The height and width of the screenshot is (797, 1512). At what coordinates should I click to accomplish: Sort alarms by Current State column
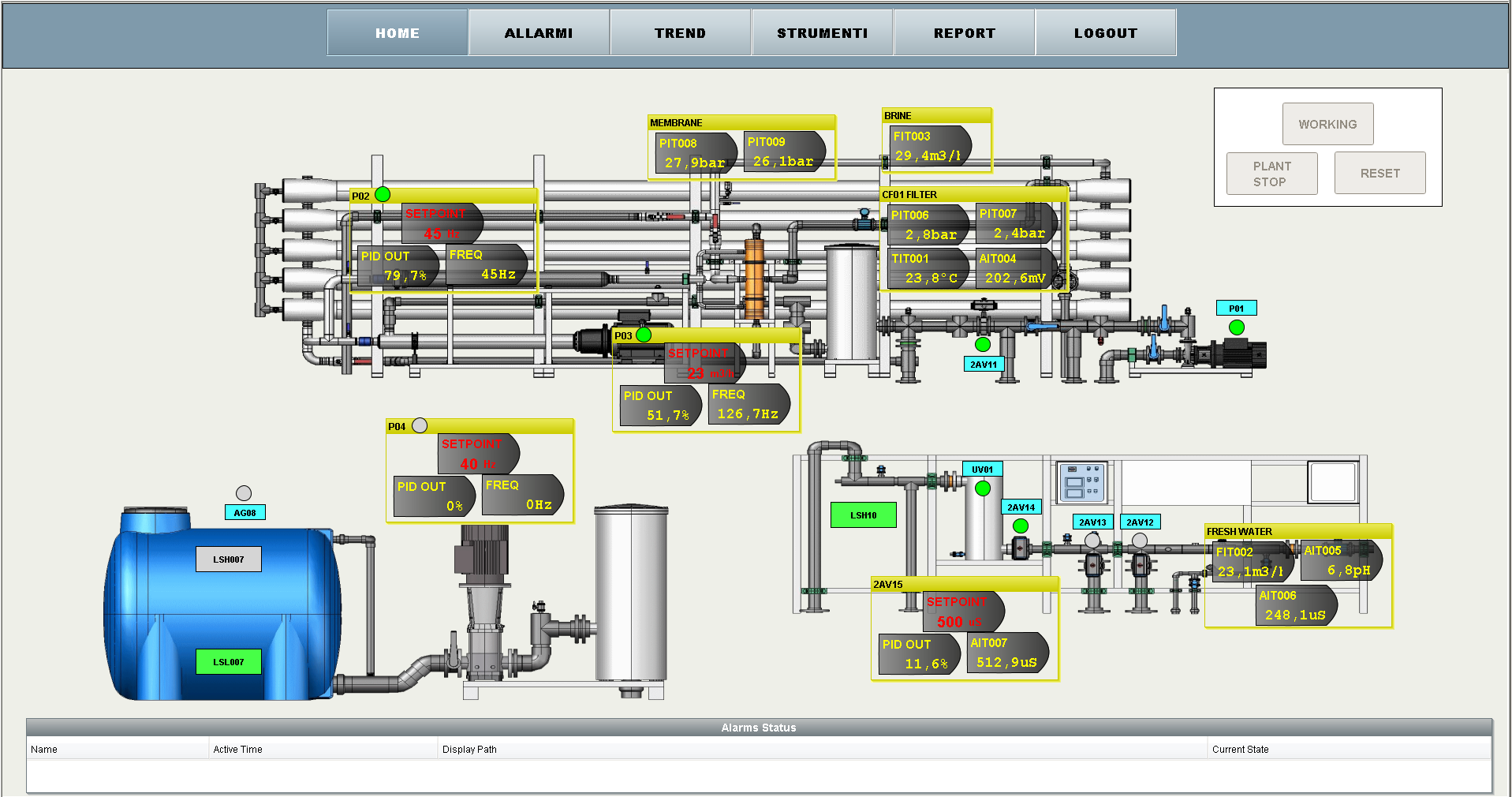1350,749
